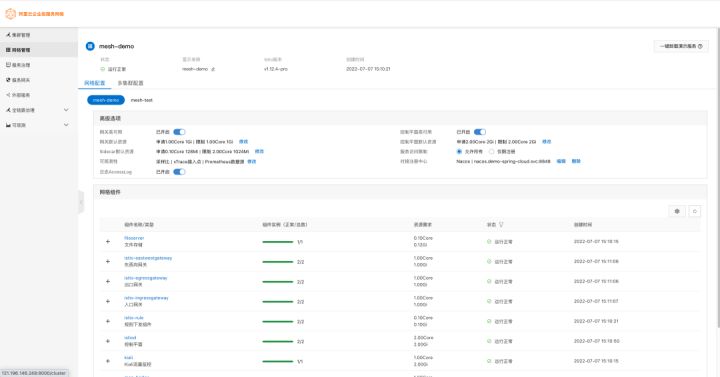Click the vertical page scrollbar
This screenshot has width=720, height=377.
pyautogui.click(x=718, y=179)
